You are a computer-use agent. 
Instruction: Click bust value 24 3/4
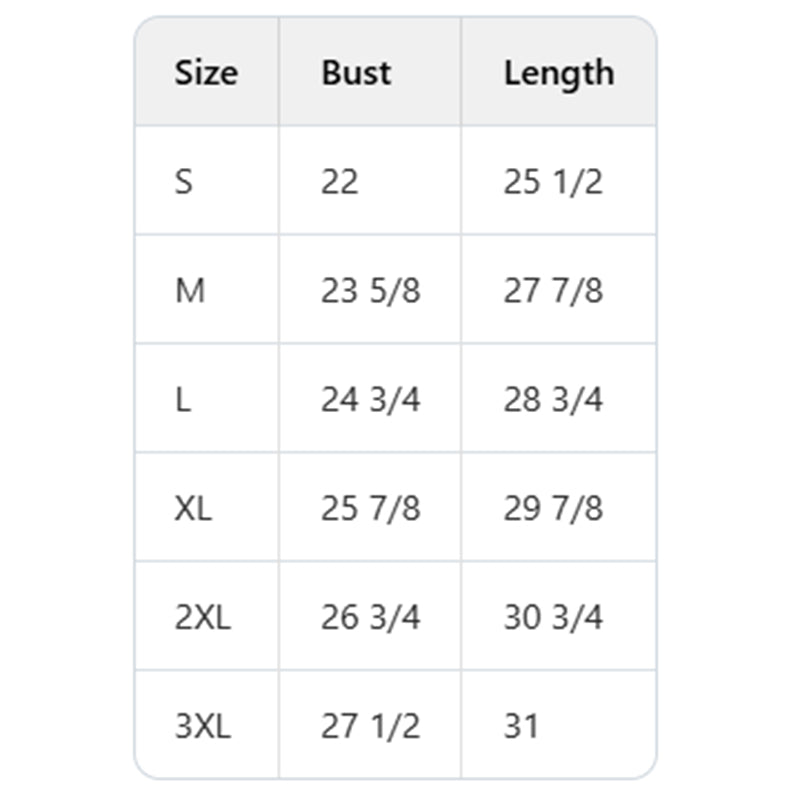371,400
